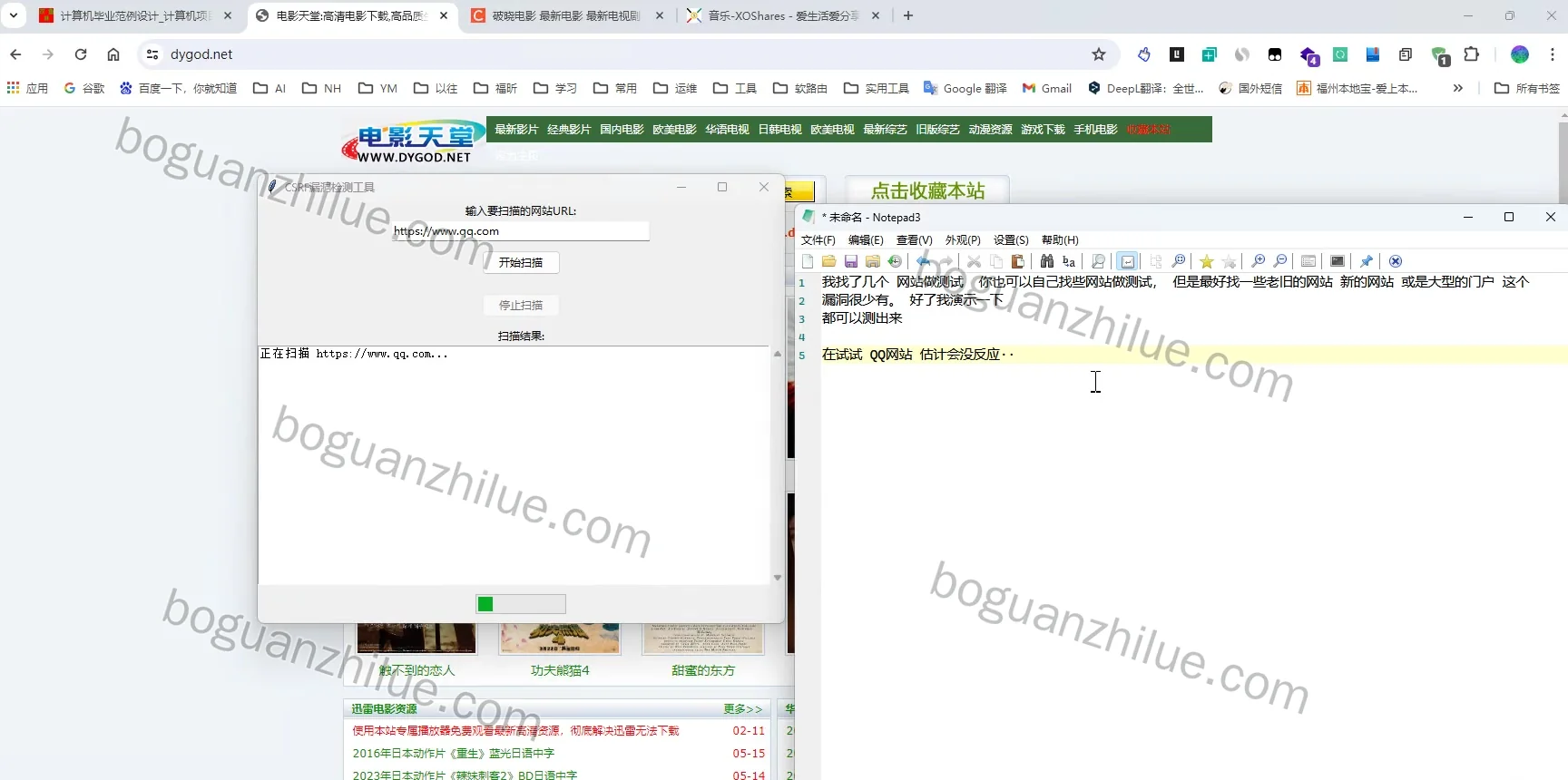Click the browser Home icon
1568x780 pixels.
[113, 54]
